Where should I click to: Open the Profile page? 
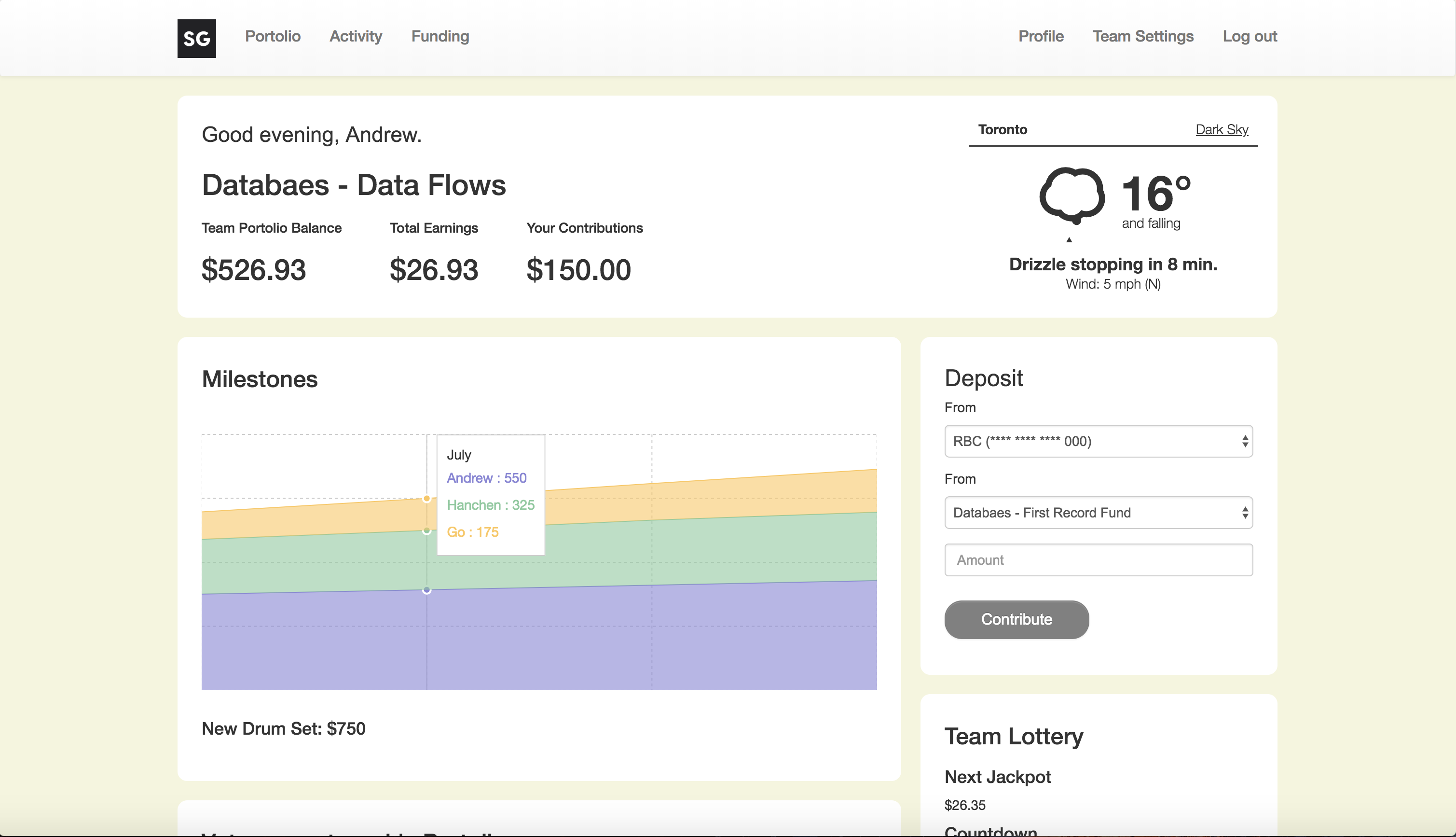(x=1040, y=36)
